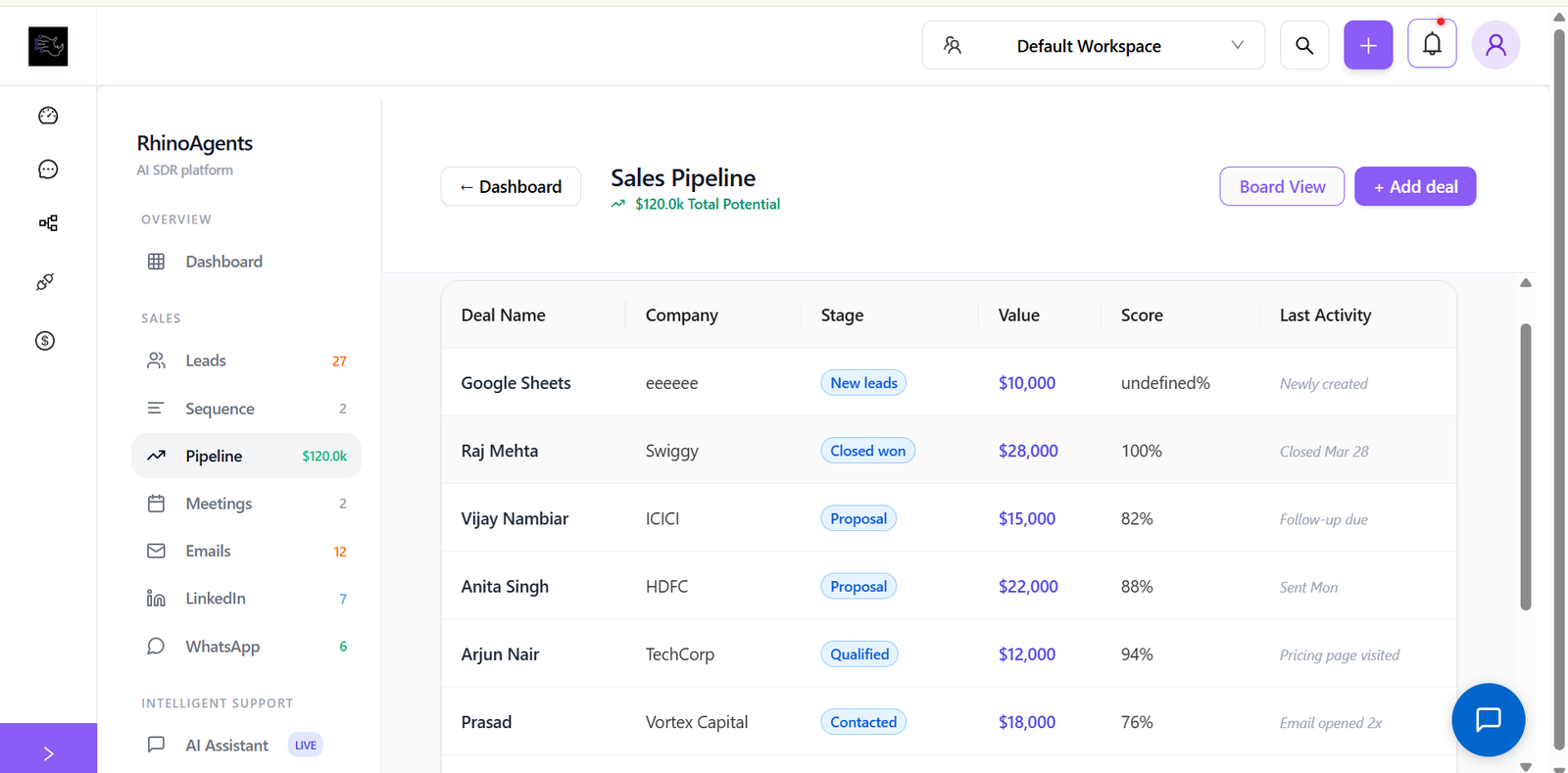1568x773 pixels.
Task: Click the workspace people icon
Action: tap(953, 45)
